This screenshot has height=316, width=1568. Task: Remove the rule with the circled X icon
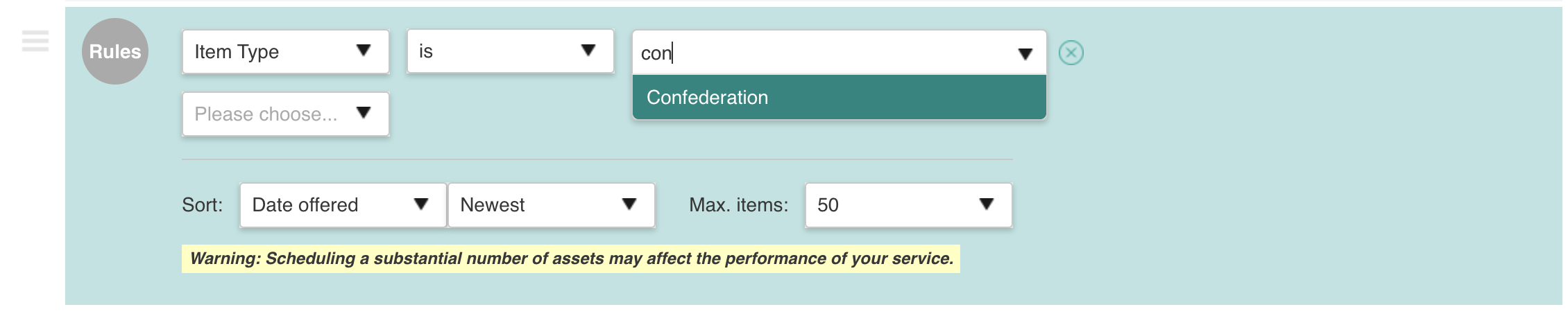point(1071,53)
